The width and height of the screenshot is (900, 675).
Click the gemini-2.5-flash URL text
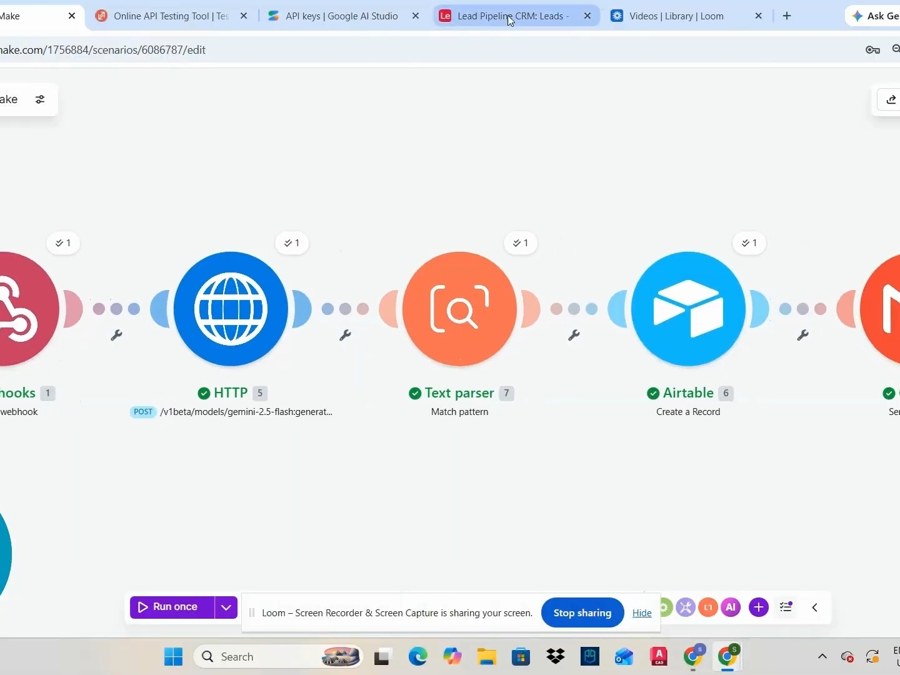click(246, 412)
